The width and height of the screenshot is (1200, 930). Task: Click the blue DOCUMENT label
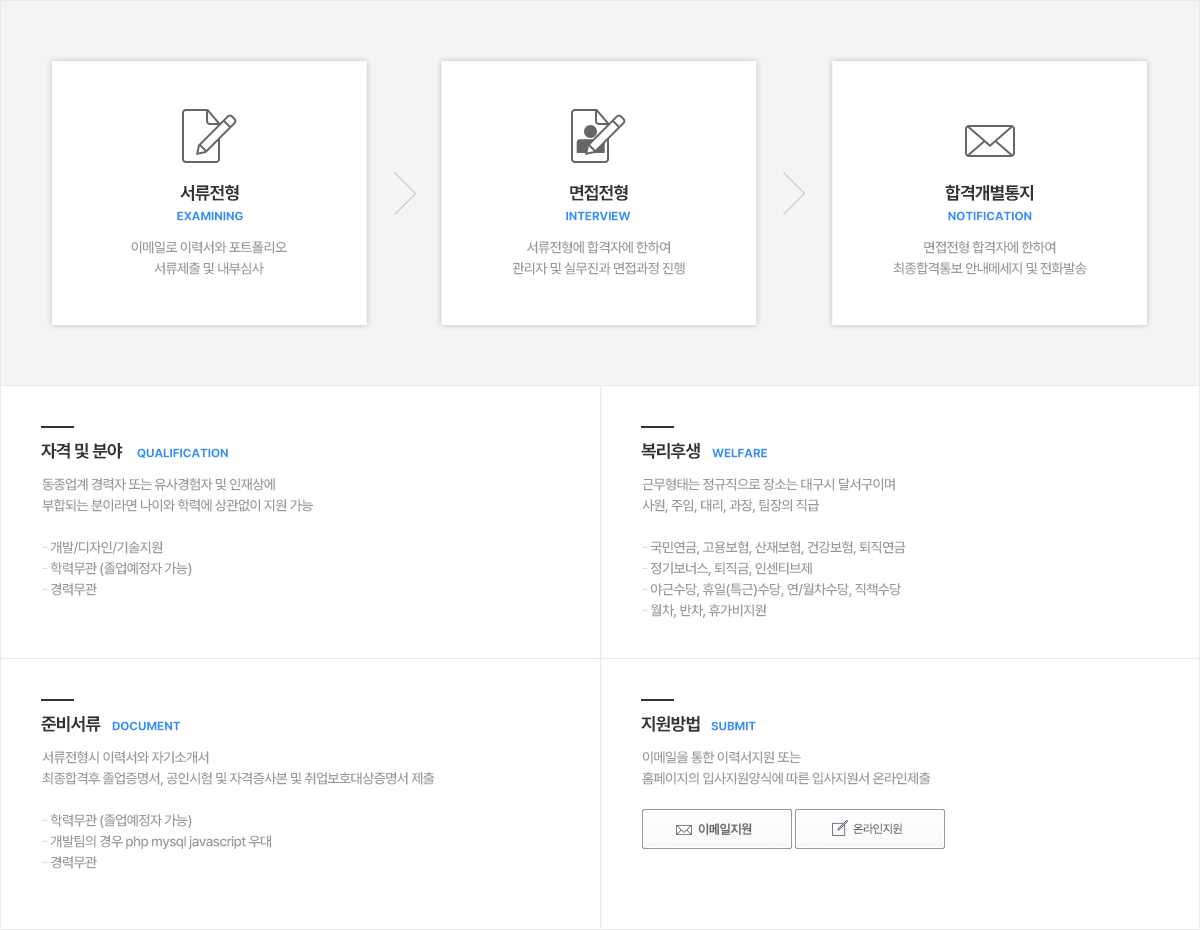[x=146, y=726]
